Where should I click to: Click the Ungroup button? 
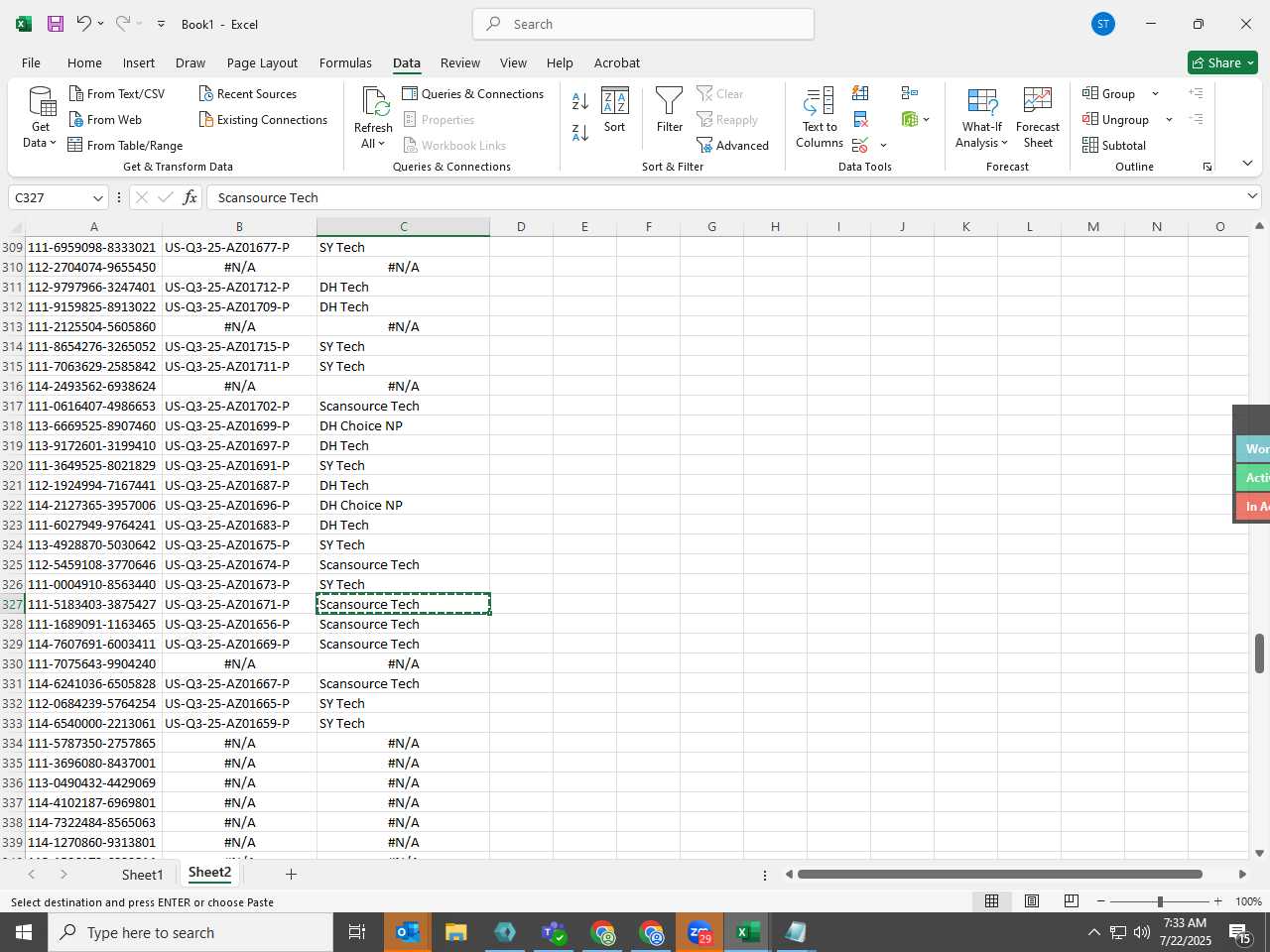pos(1116,119)
